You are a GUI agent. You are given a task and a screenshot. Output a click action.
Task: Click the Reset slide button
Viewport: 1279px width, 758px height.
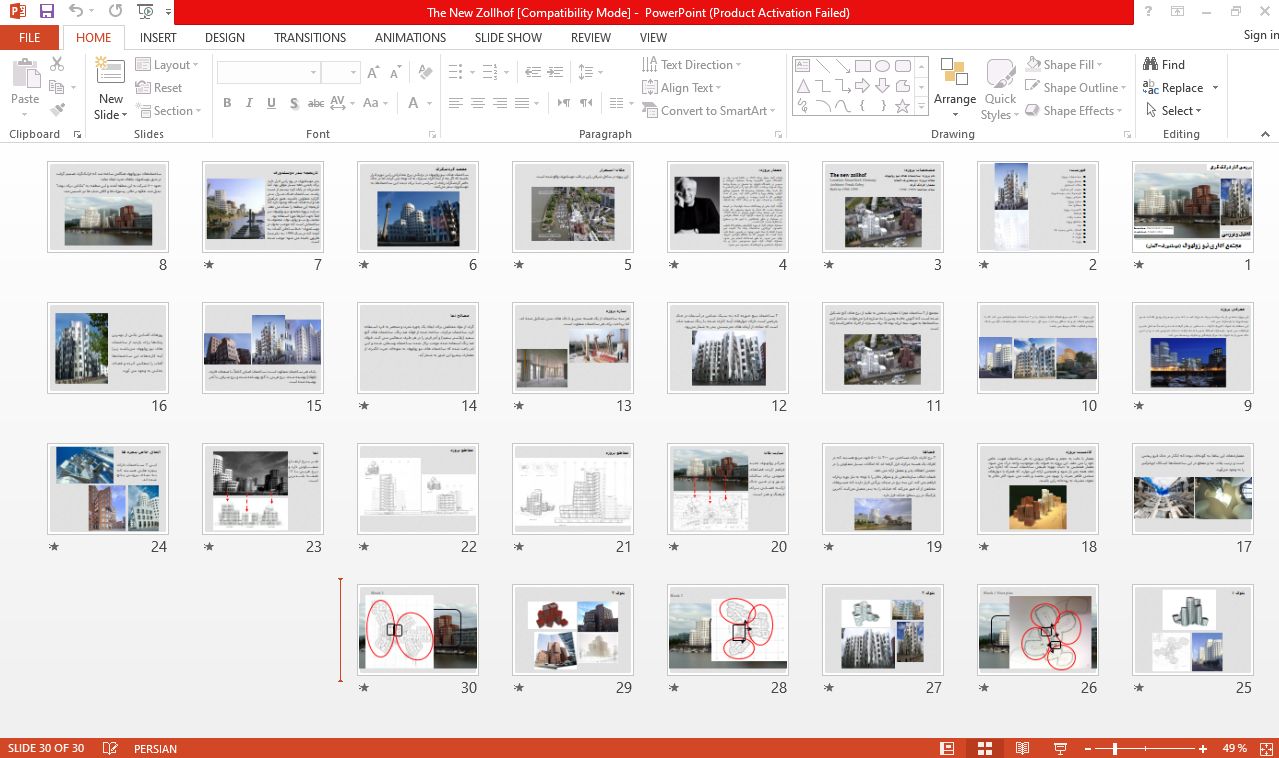pos(160,88)
